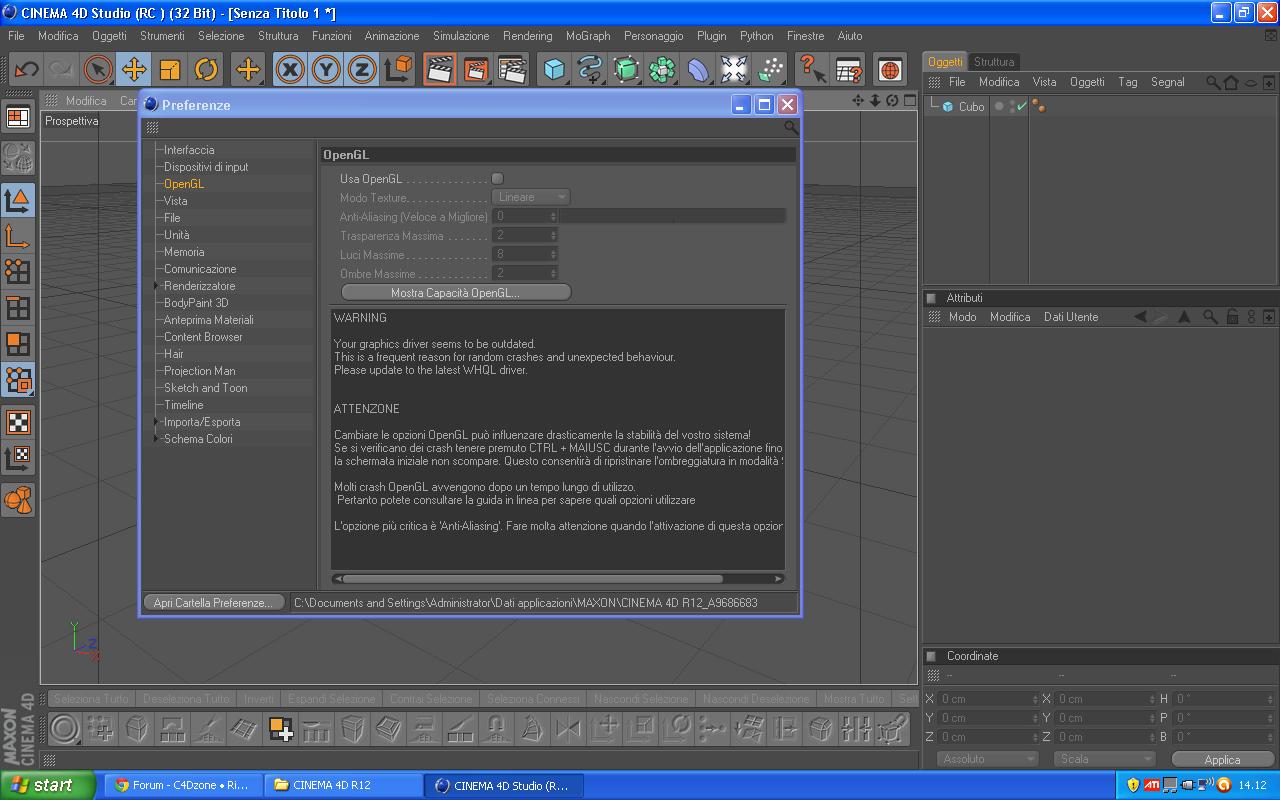The width and height of the screenshot is (1280, 800).
Task: Open the Rendering menu
Action: [x=527, y=36]
